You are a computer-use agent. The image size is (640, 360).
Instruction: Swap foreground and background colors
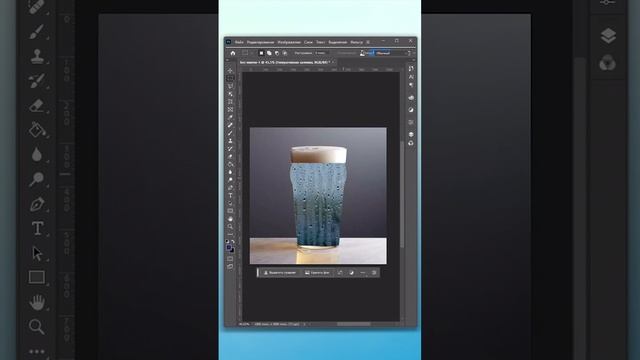tap(233, 242)
